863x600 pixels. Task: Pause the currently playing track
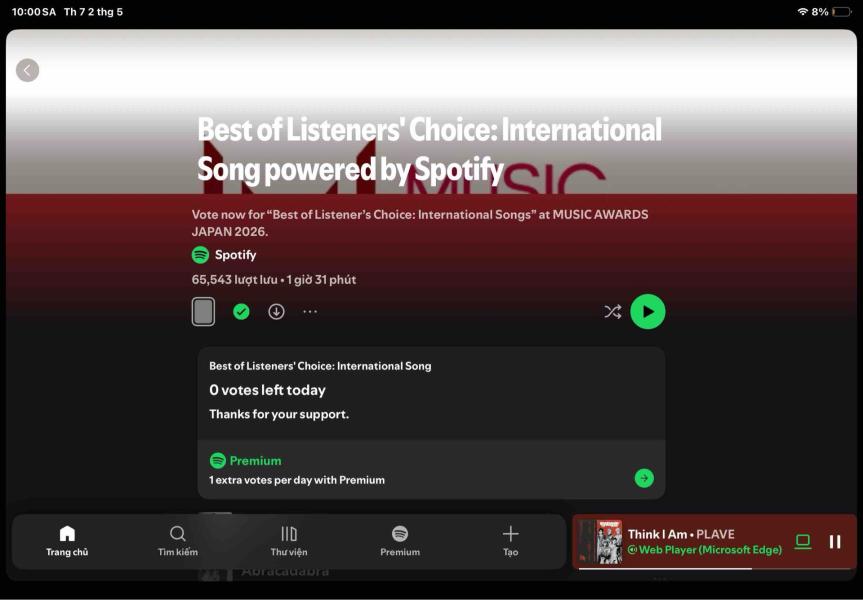(835, 542)
